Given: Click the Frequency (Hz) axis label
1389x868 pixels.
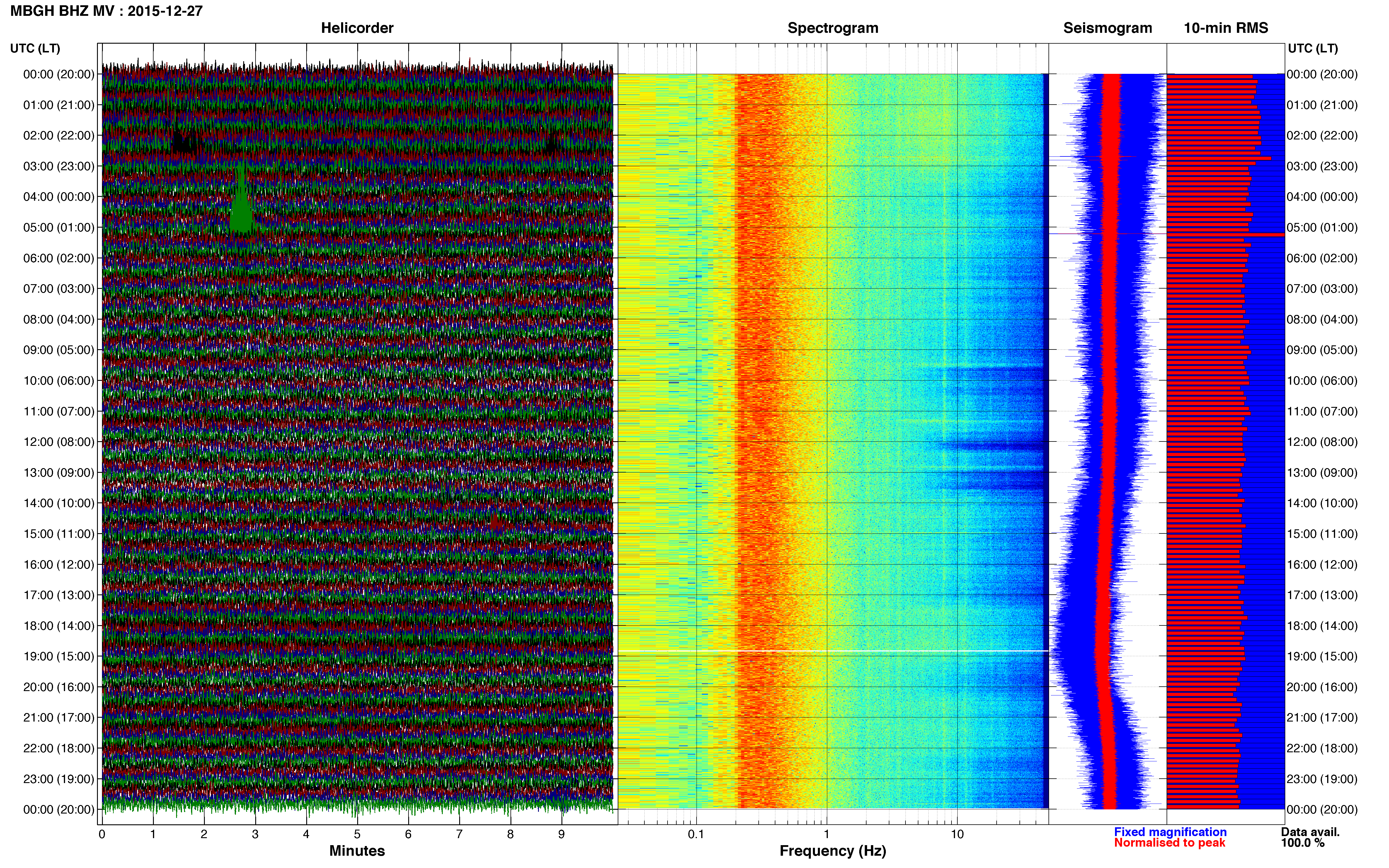Looking at the screenshot, I should point(833,851).
